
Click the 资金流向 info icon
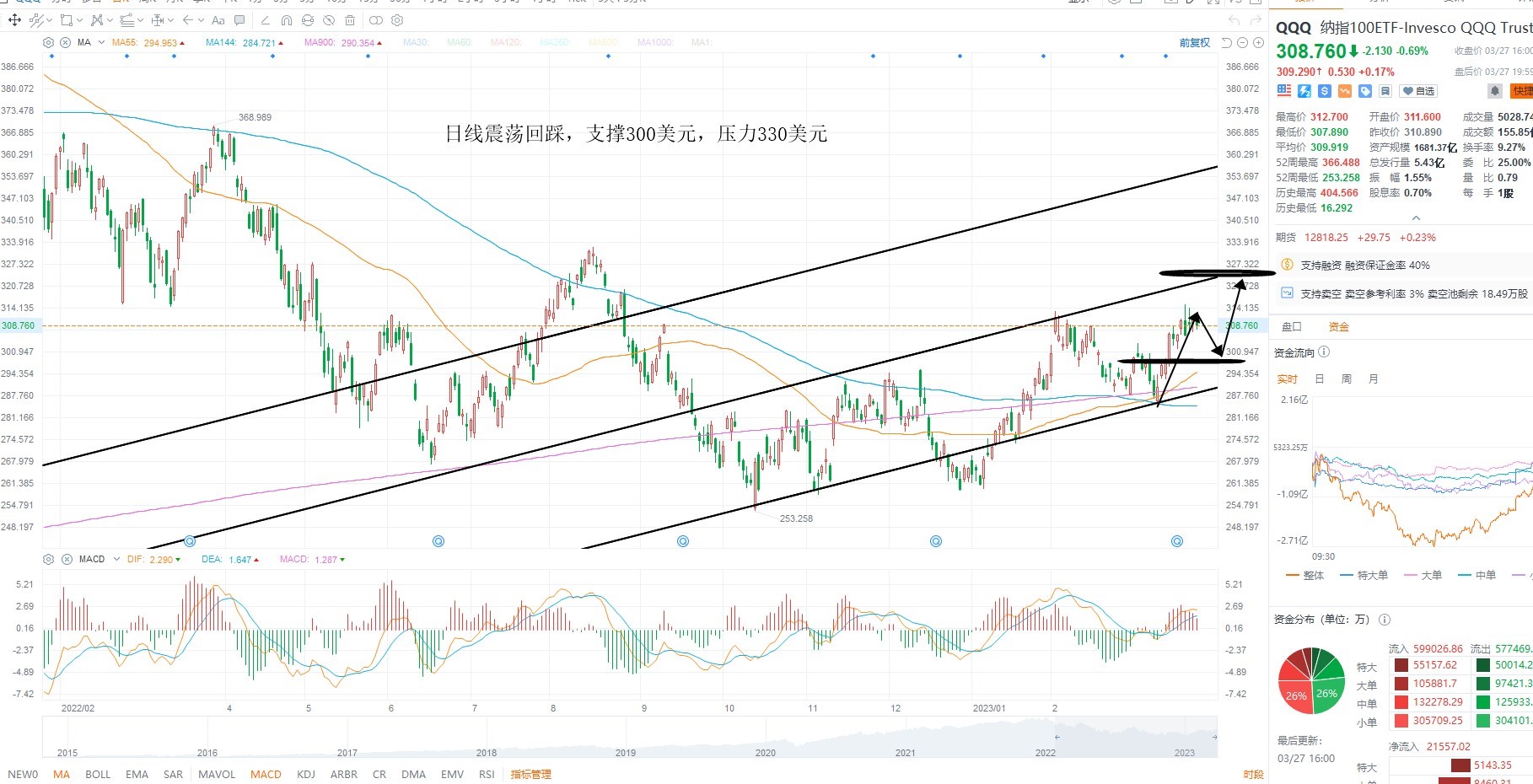[x=1324, y=352]
